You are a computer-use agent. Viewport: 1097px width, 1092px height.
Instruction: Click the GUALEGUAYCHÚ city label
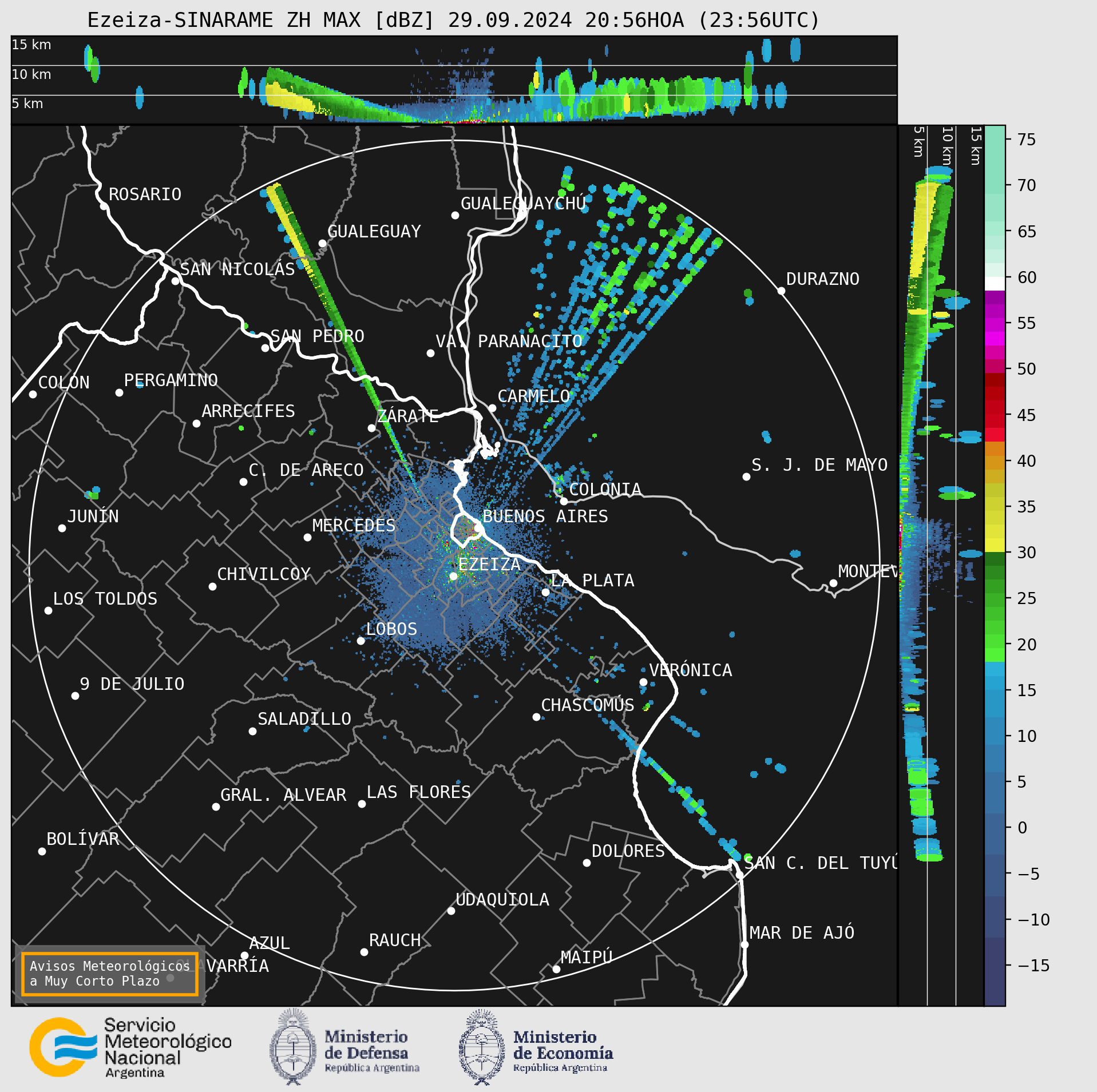tap(523, 203)
